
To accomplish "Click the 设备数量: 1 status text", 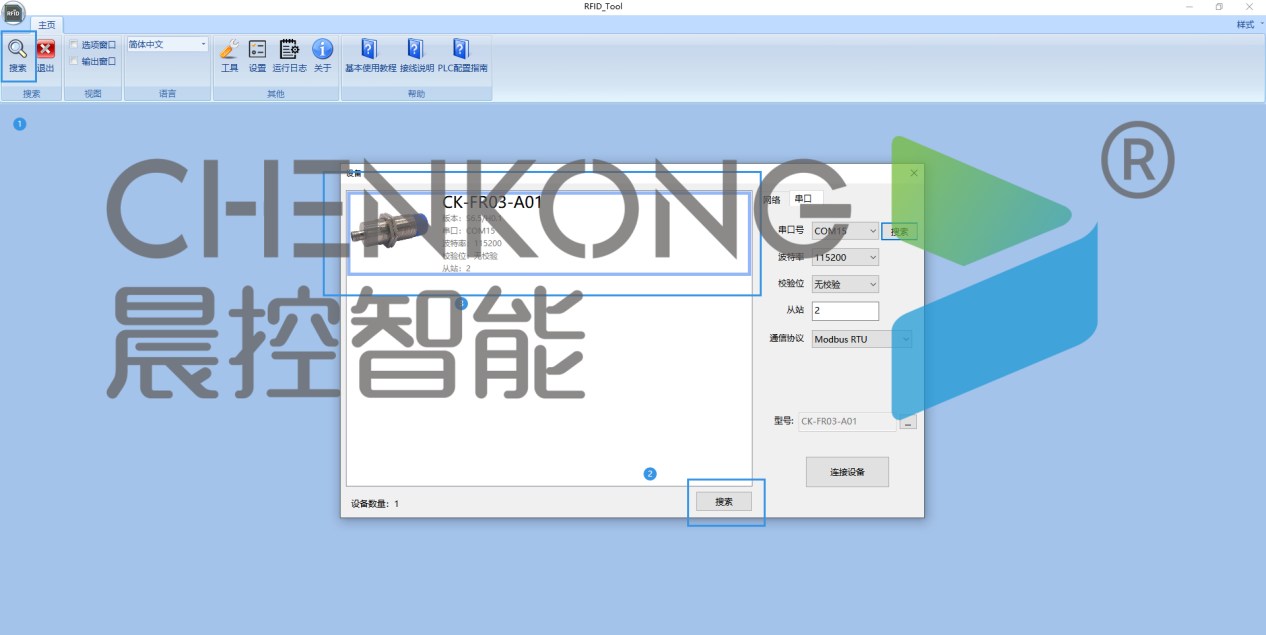I will coord(375,503).
